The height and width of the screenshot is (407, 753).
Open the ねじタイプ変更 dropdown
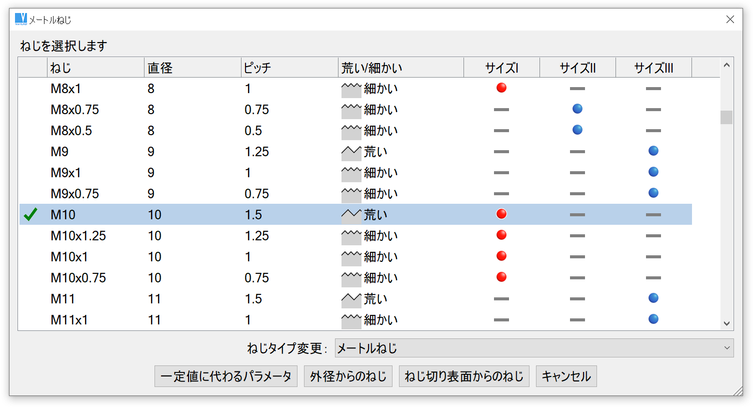(x=533, y=348)
